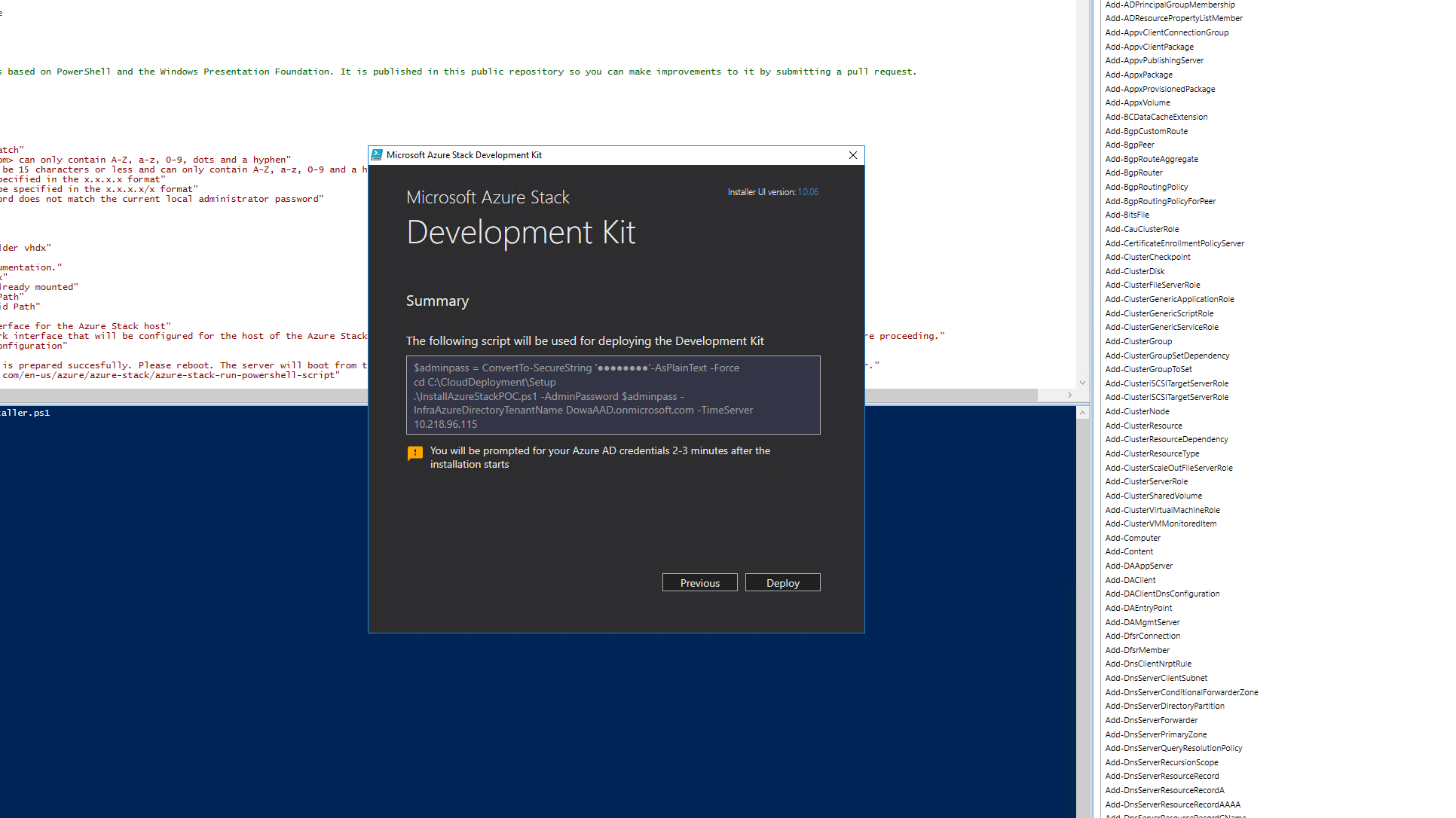Select Add-ClusterScaleOutFileServerRole command
Image resolution: width=1456 pixels, height=818 pixels.
[1169, 468]
